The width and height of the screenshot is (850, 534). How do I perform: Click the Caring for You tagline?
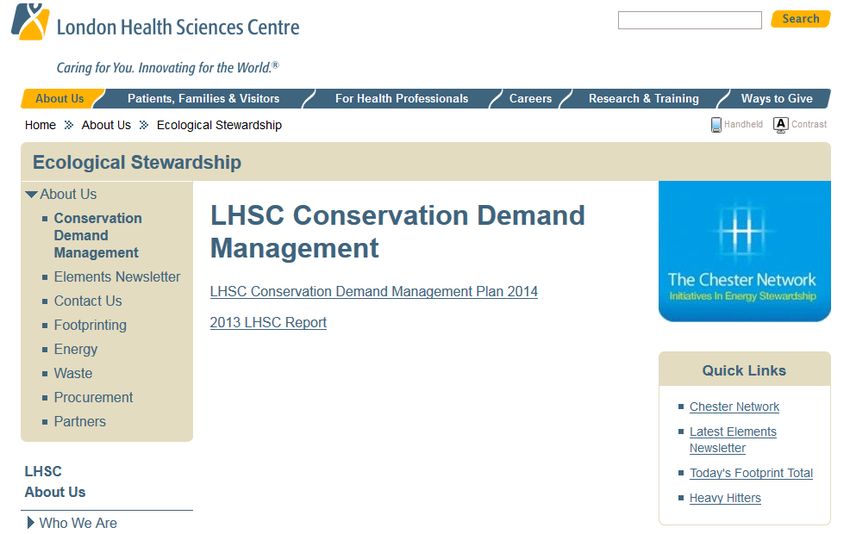point(168,68)
